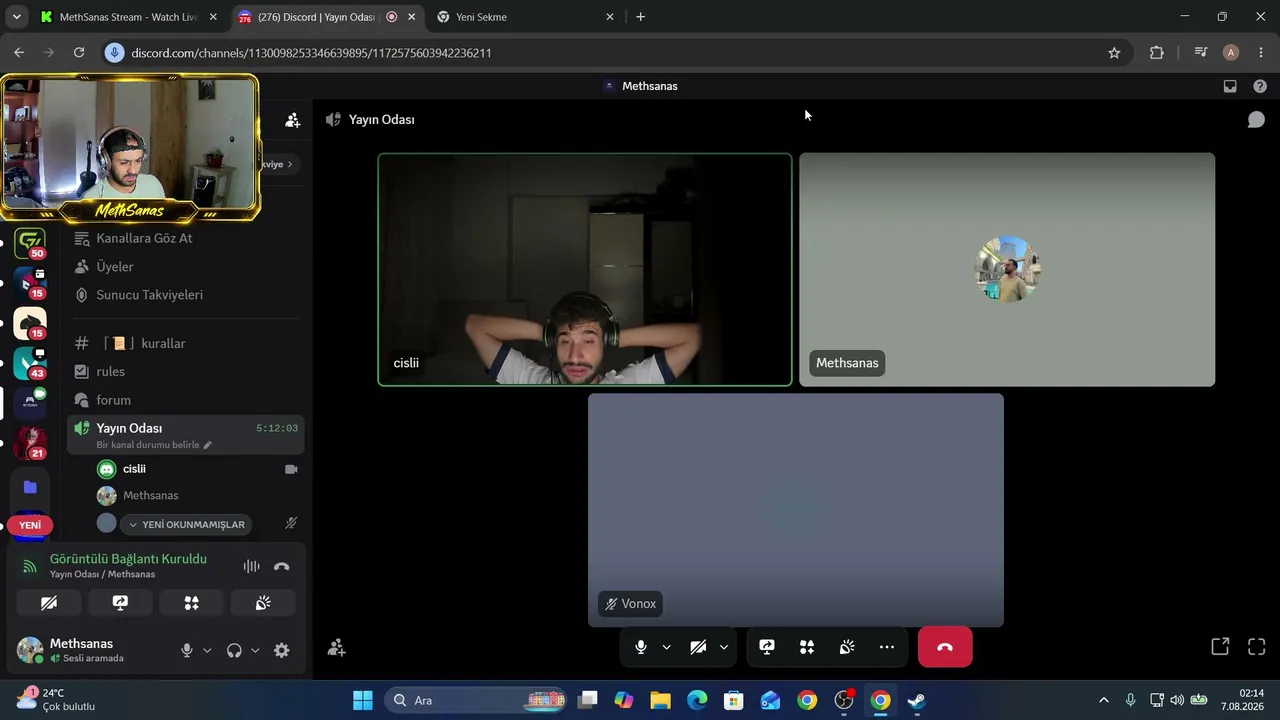
Task: Share your screen from the call bar
Action: [x=767, y=647]
